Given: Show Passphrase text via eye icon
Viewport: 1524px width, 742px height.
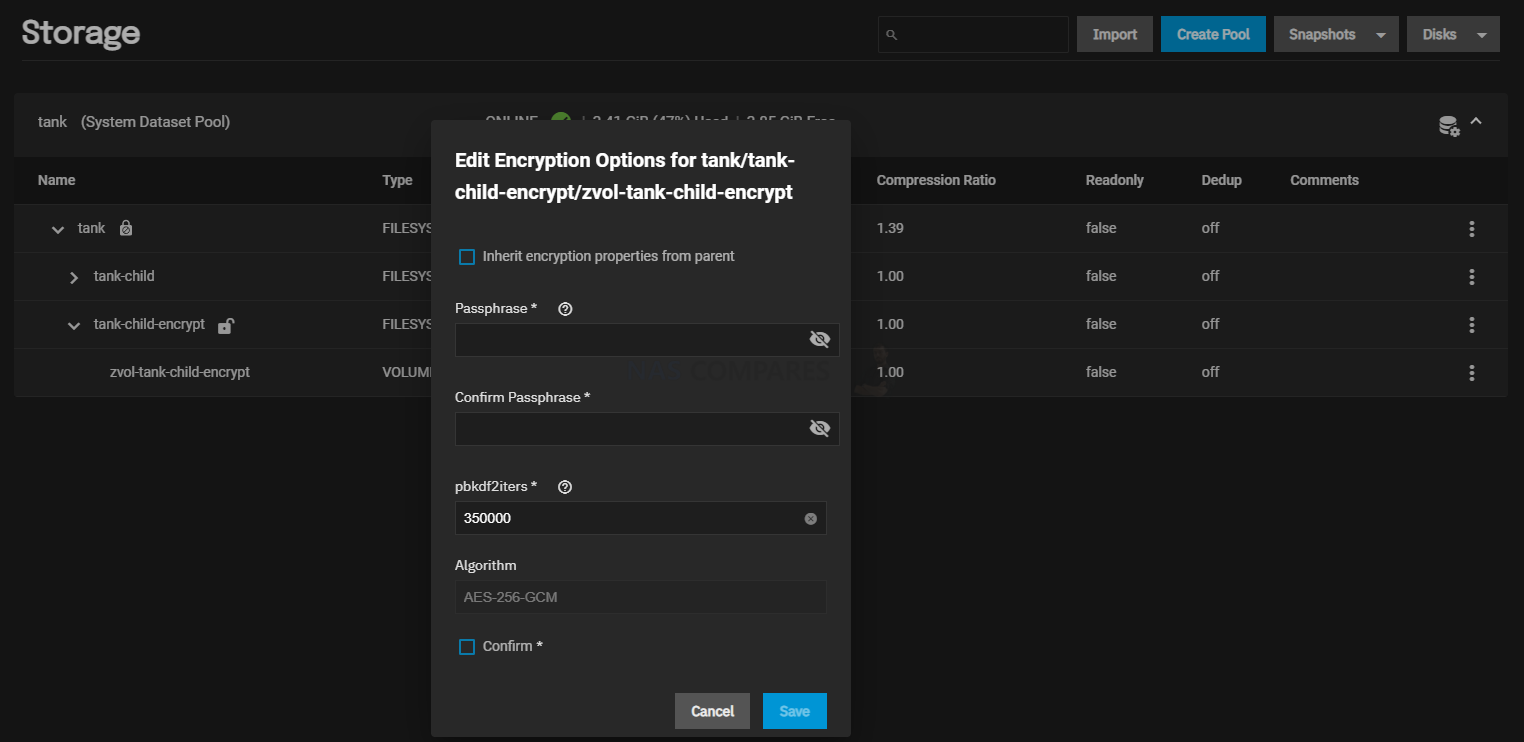Looking at the screenshot, I should coord(820,339).
